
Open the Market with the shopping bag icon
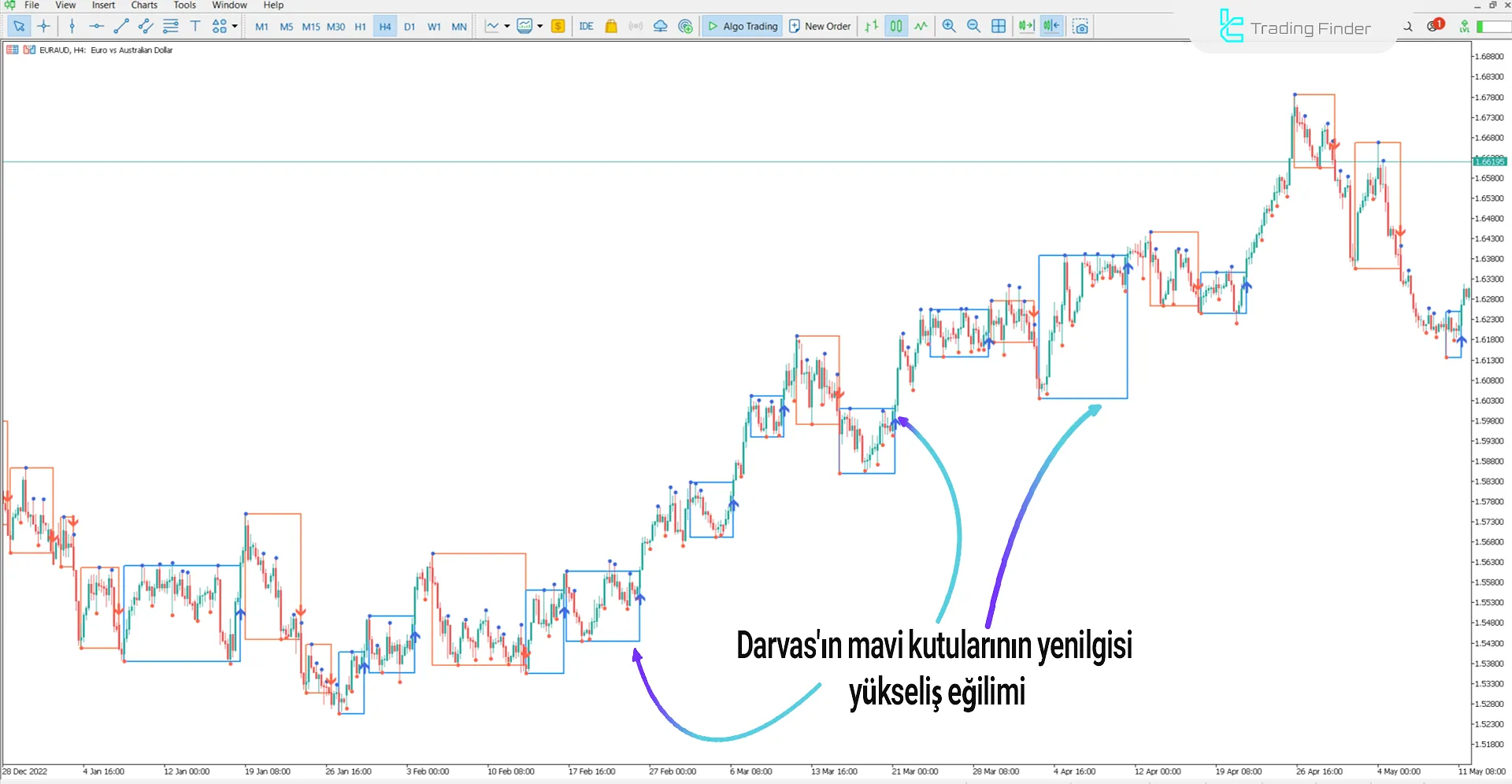coord(611,26)
